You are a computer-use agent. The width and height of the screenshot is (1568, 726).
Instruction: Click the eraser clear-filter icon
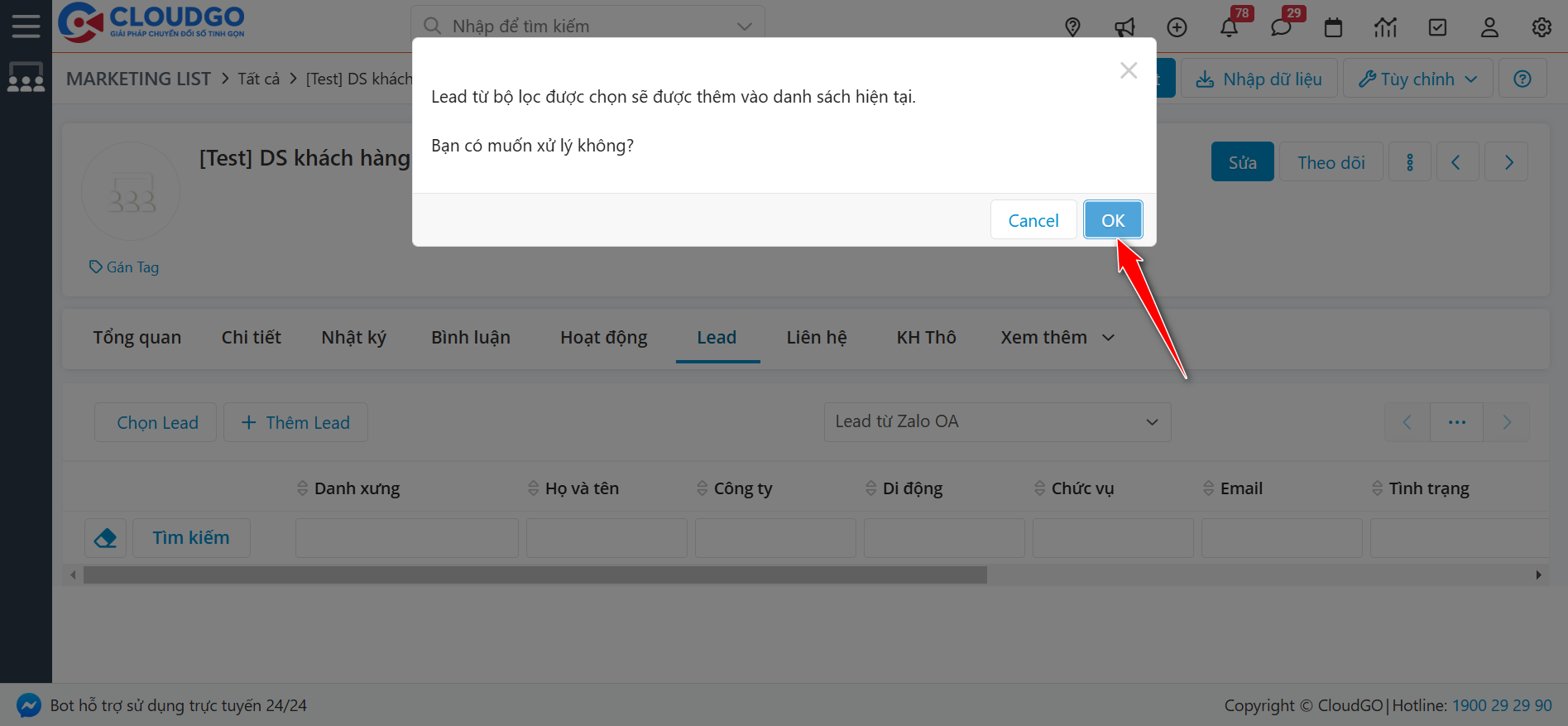106,538
